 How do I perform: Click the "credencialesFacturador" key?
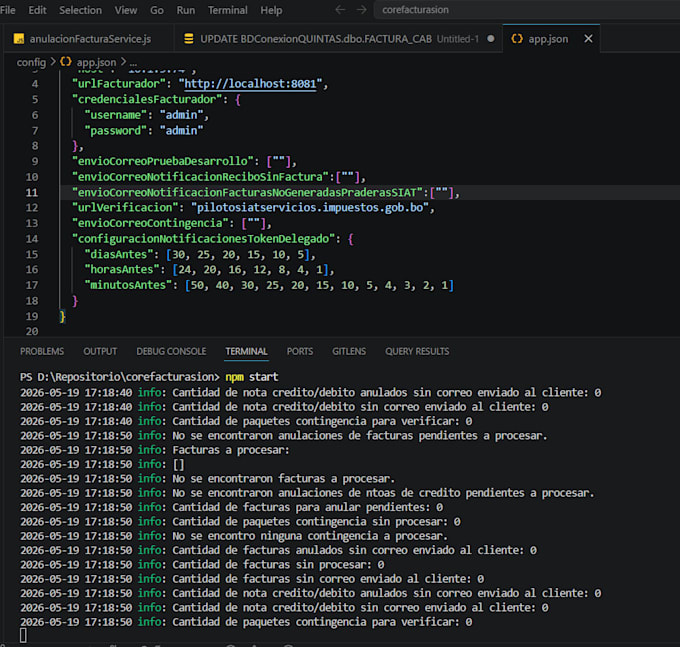(x=147, y=99)
